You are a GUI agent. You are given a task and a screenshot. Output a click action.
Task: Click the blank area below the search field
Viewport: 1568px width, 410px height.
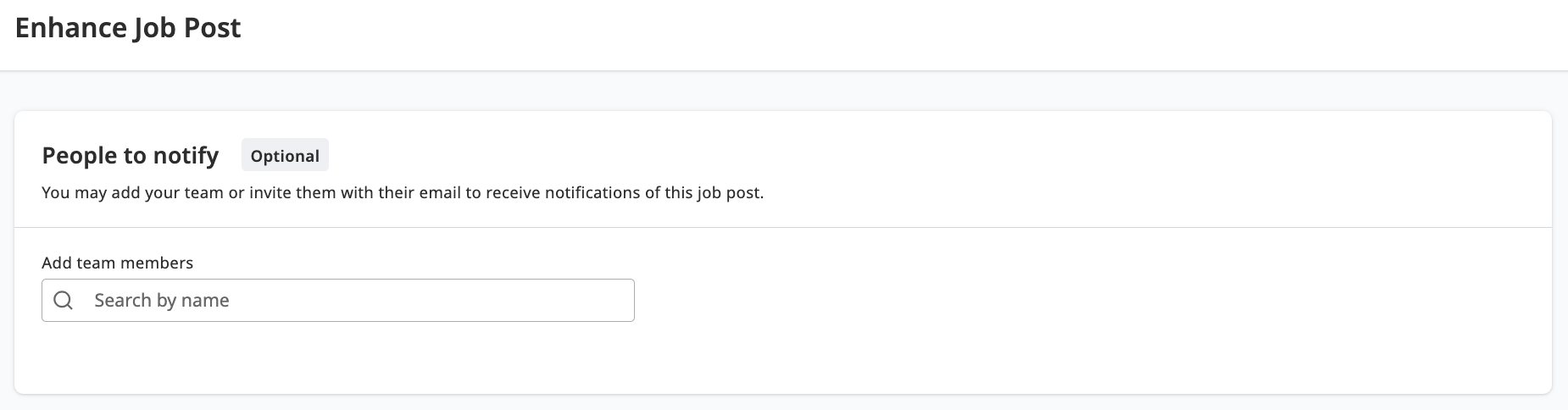click(x=338, y=356)
